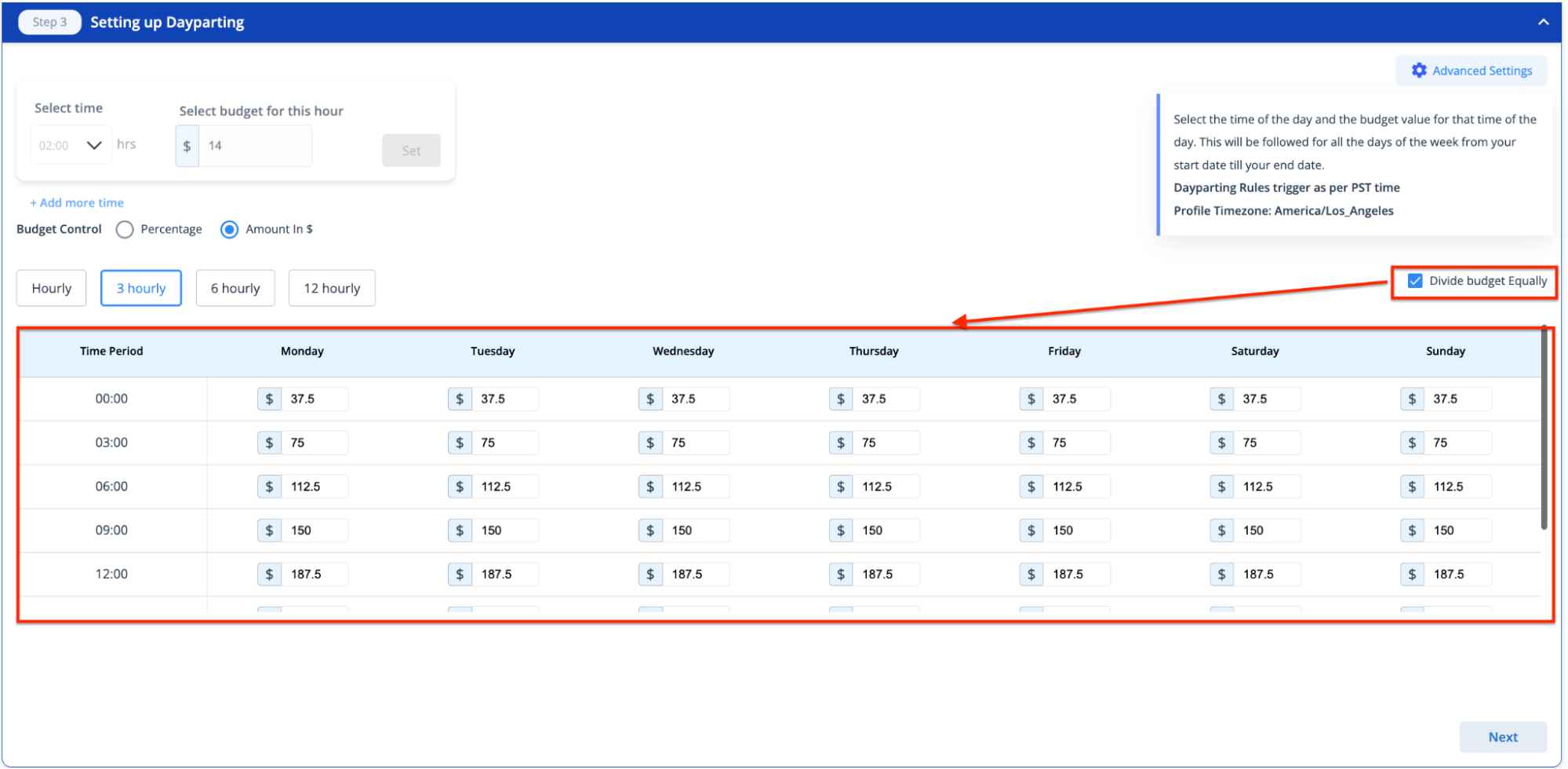Uncheck Divide budget Equally checkbox
The width and height of the screenshot is (1568, 769).
(1415, 281)
